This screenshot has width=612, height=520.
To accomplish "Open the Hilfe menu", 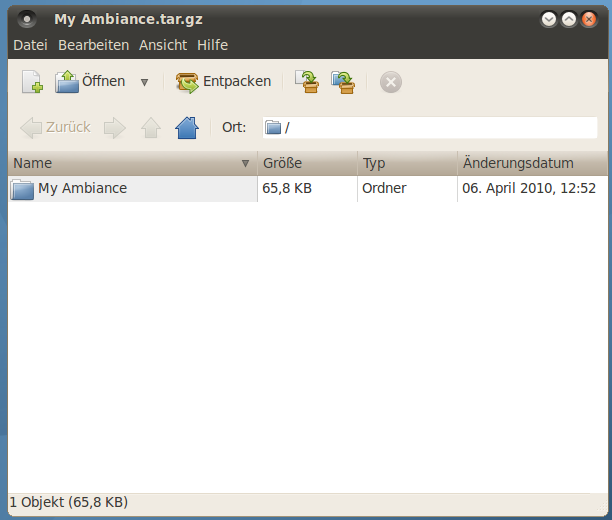I will point(213,45).
